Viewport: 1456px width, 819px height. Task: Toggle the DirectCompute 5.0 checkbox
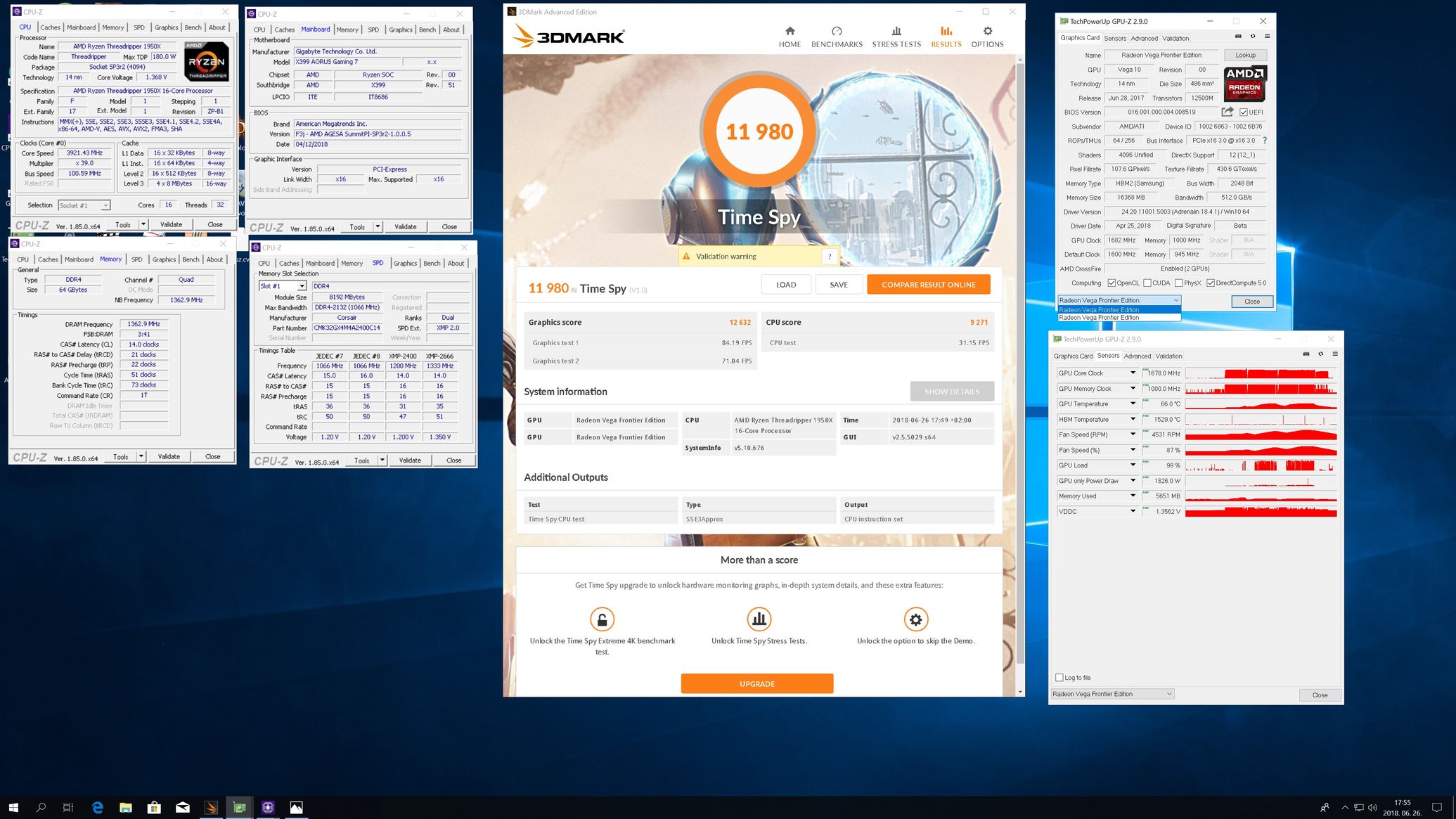1210,283
